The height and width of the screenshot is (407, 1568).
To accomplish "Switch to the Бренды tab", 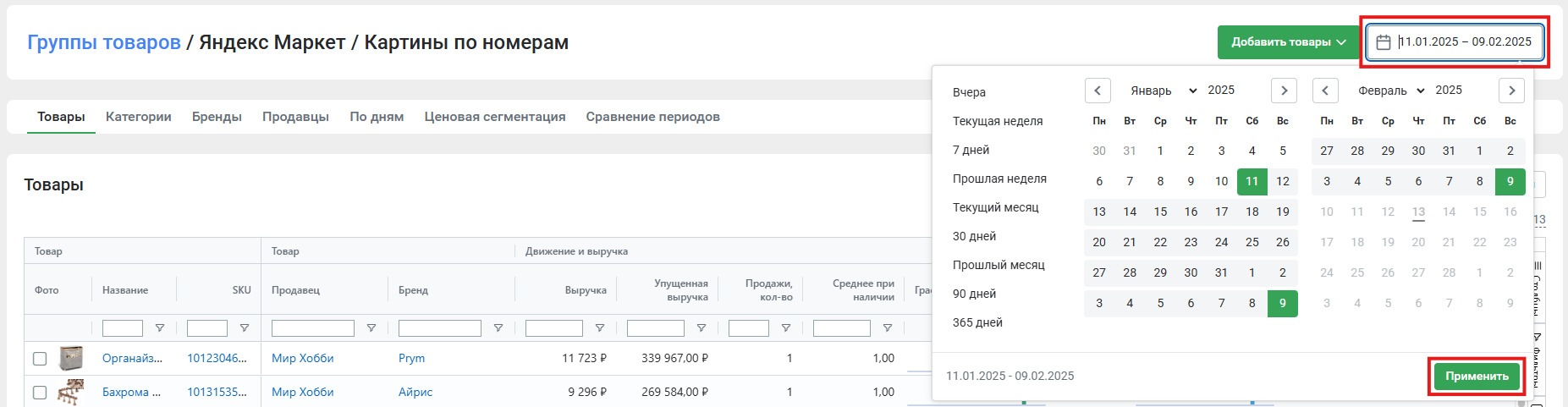I will coord(217,117).
